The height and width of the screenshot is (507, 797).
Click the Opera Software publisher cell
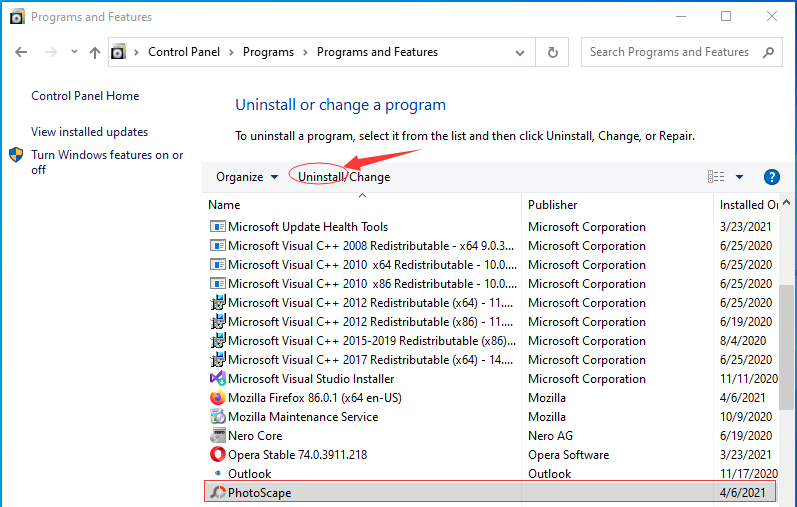568,455
